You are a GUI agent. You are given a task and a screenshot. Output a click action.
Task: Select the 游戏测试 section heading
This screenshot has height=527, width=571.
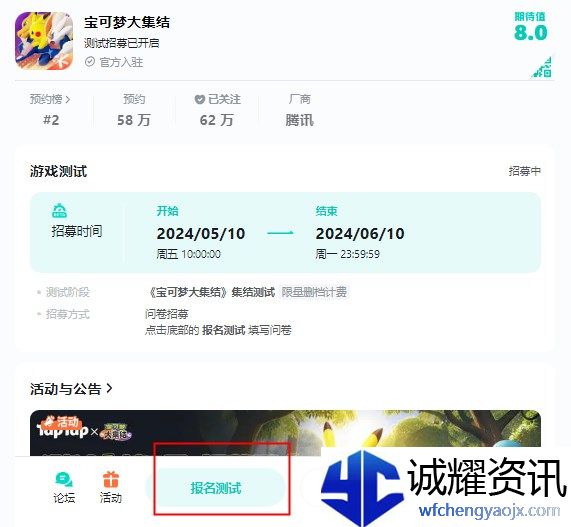[x=58, y=171]
